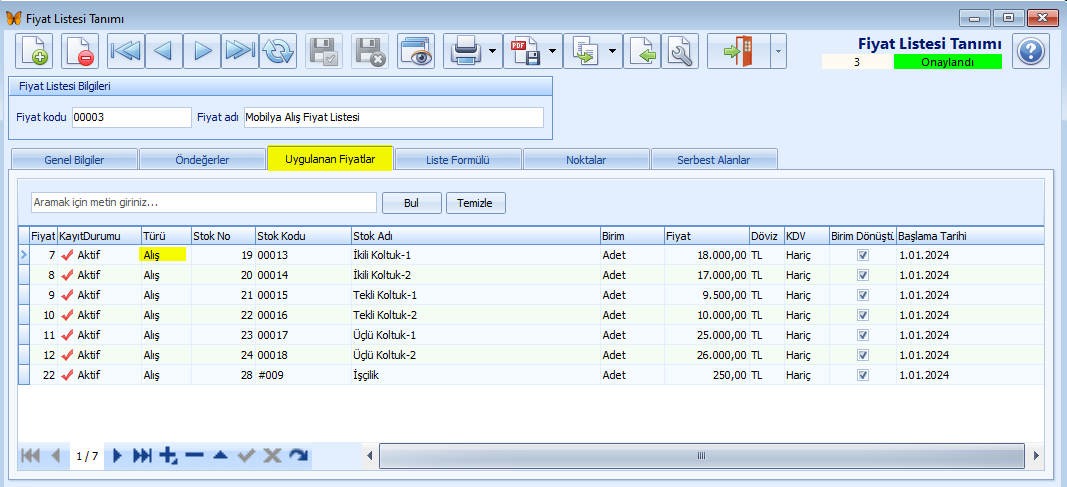Toggle Birim Dönüştür checkbox for Tekli Koltuk-2
Viewport: 1067px width, 487px height.
[x=863, y=315]
